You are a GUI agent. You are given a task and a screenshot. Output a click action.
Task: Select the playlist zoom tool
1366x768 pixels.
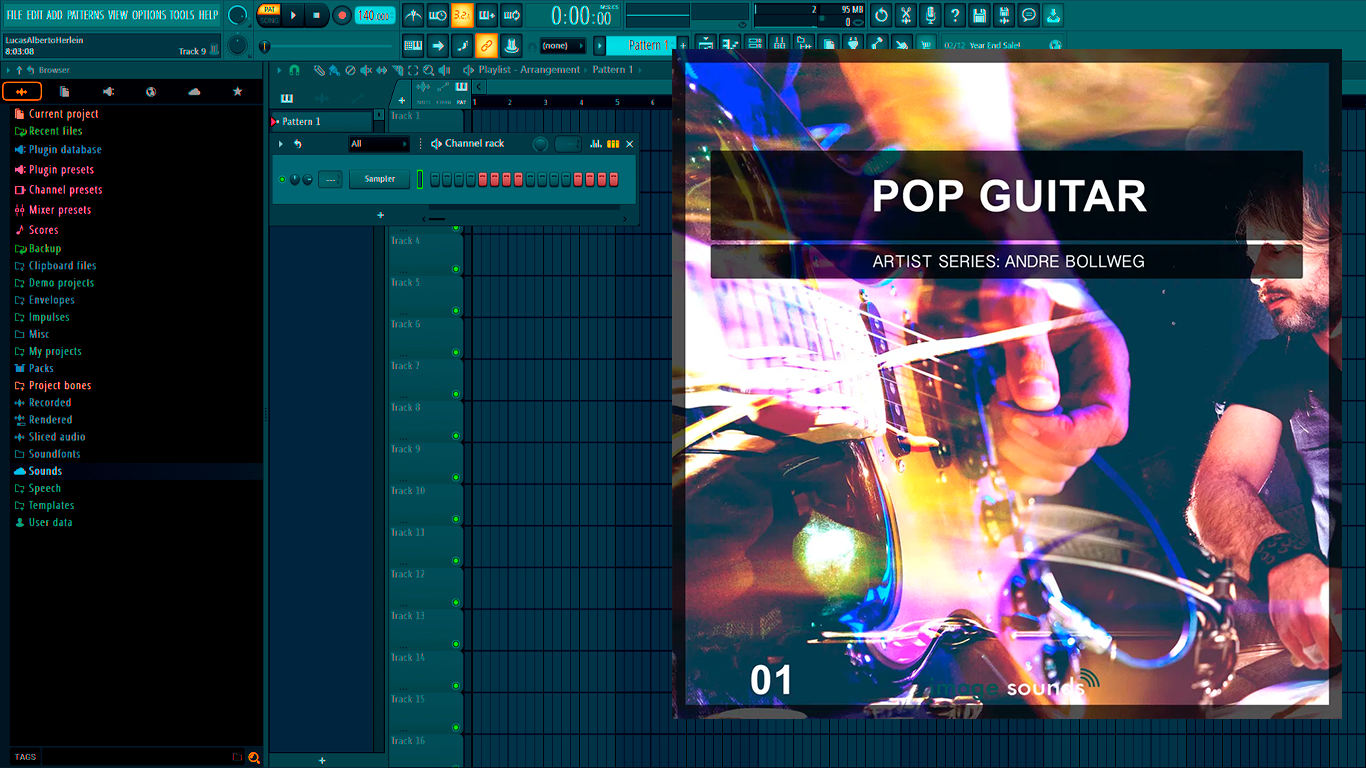tap(428, 70)
